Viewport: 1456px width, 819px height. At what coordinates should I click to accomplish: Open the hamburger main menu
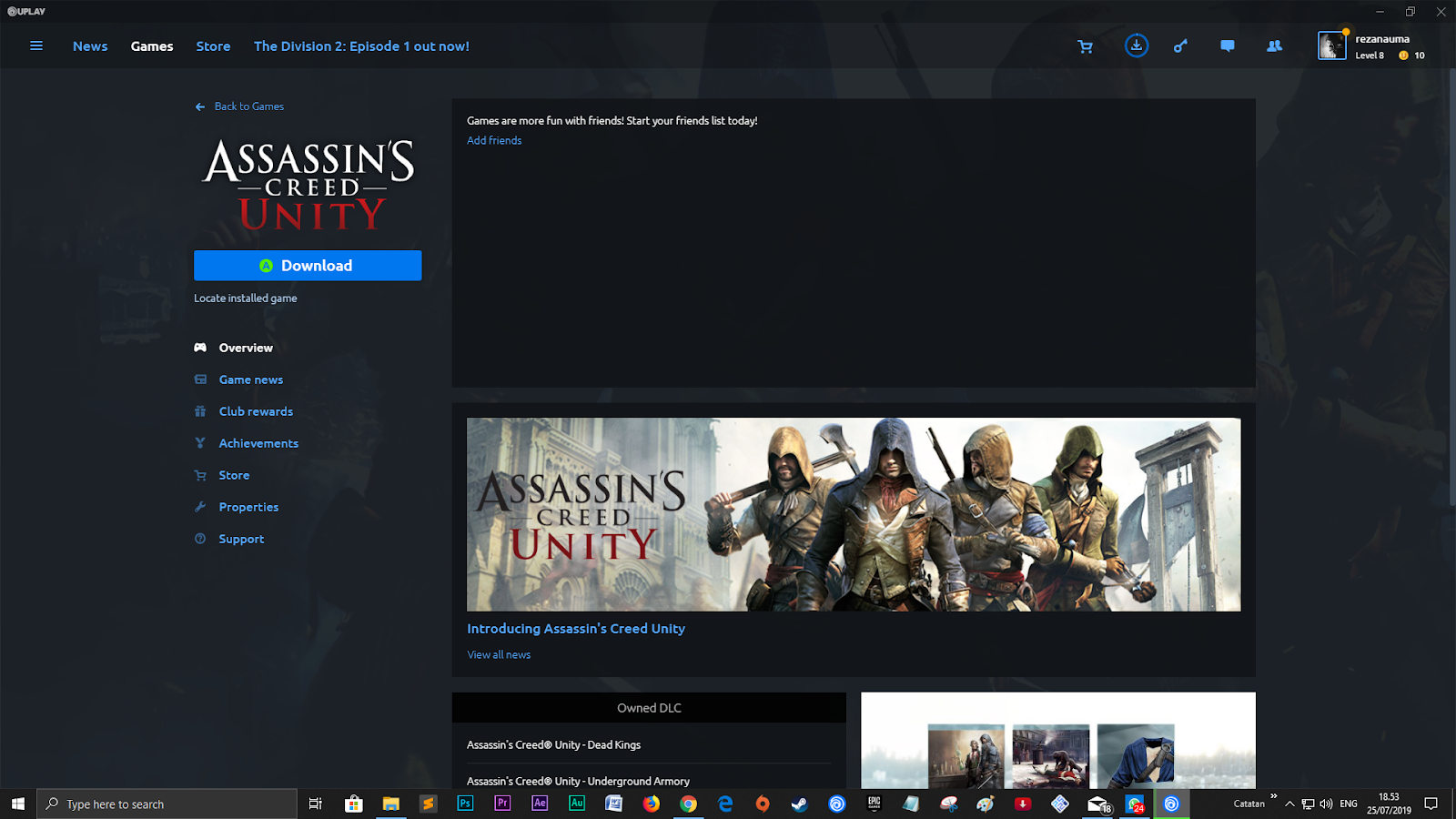click(36, 45)
